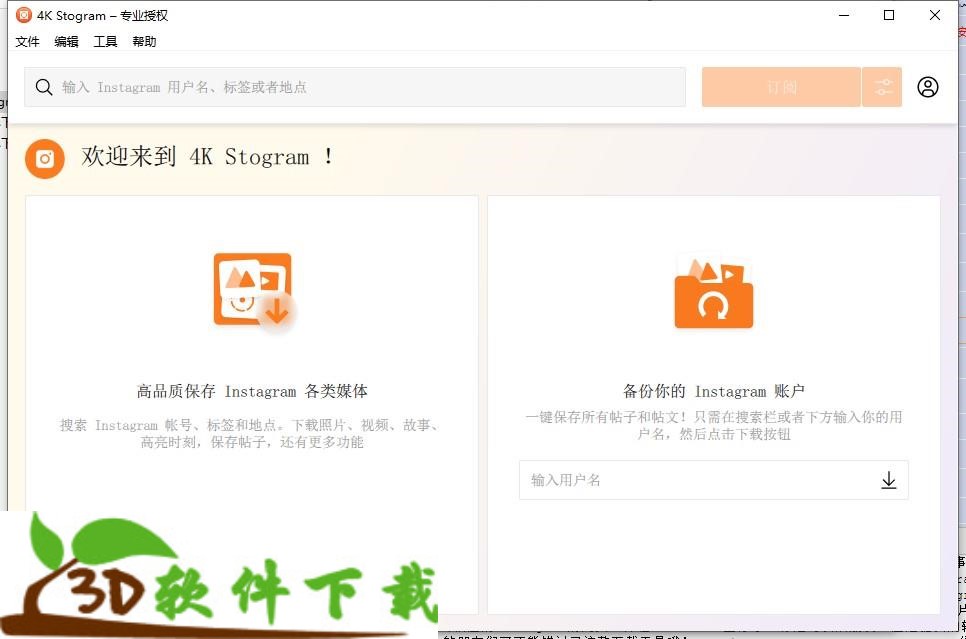Open the 文件 menu

click(27, 41)
